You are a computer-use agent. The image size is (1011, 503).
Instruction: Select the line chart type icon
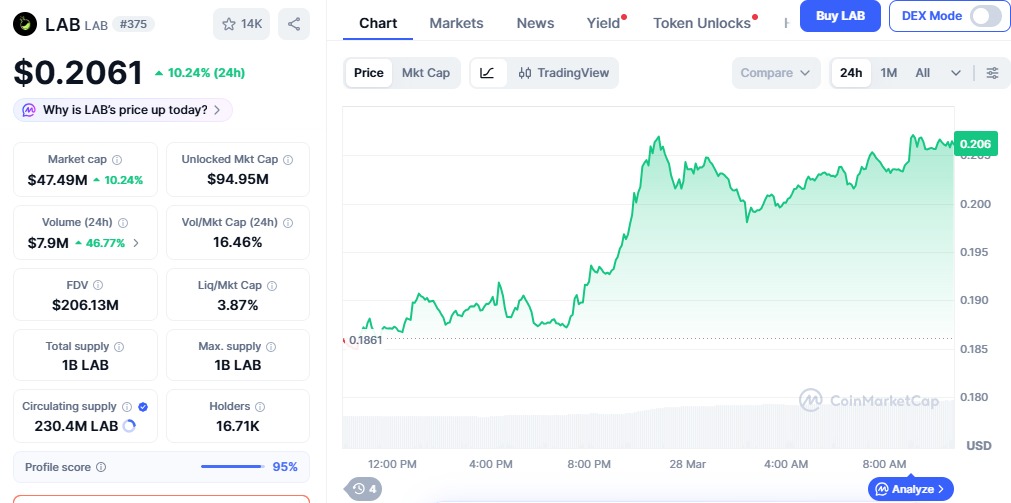click(487, 73)
